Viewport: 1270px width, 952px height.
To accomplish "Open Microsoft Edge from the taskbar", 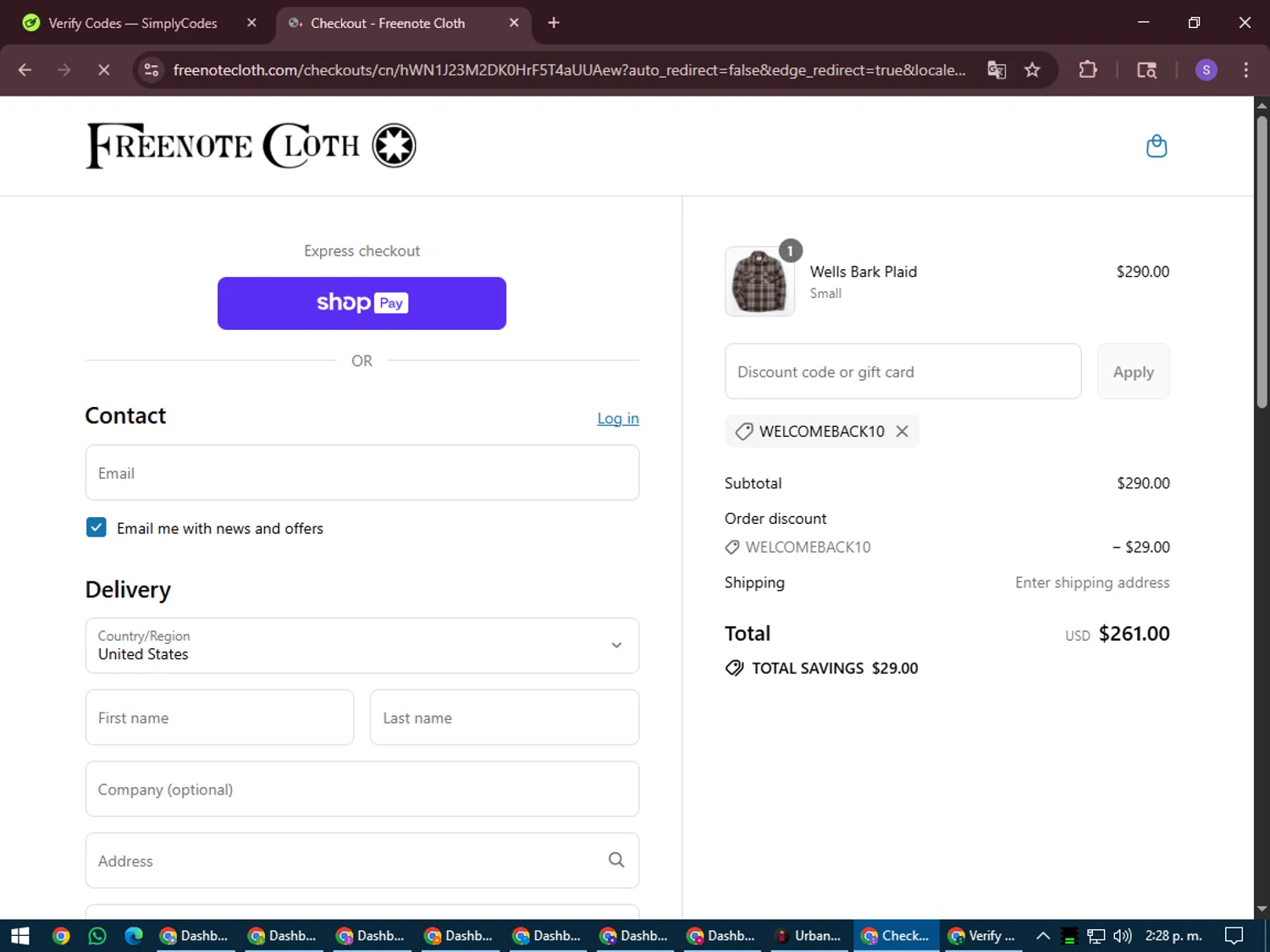I will [134, 936].
